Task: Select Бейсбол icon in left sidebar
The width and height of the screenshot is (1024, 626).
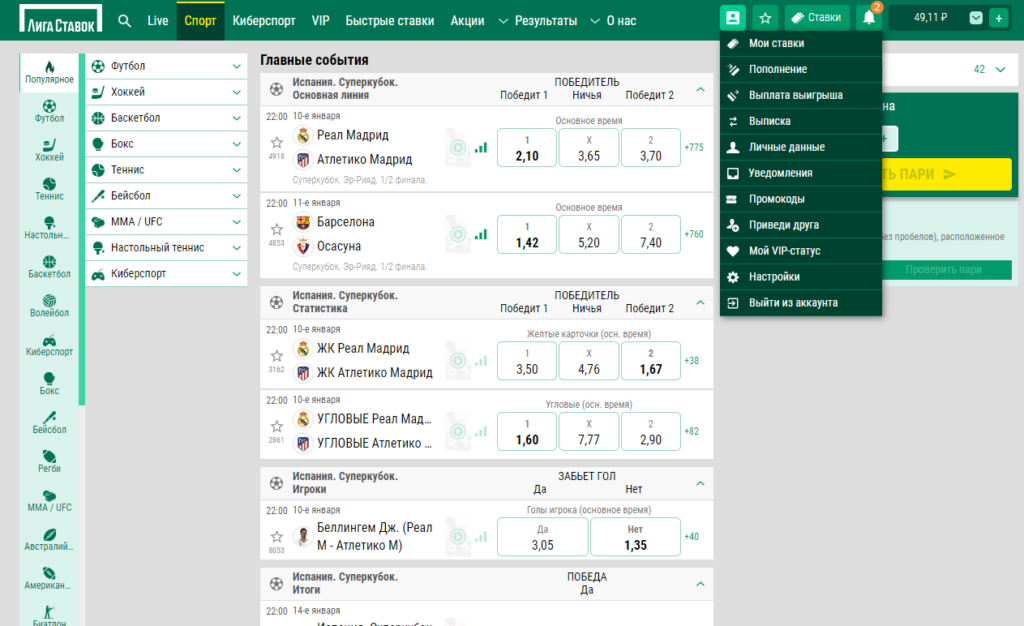Action: coord(50,422)
